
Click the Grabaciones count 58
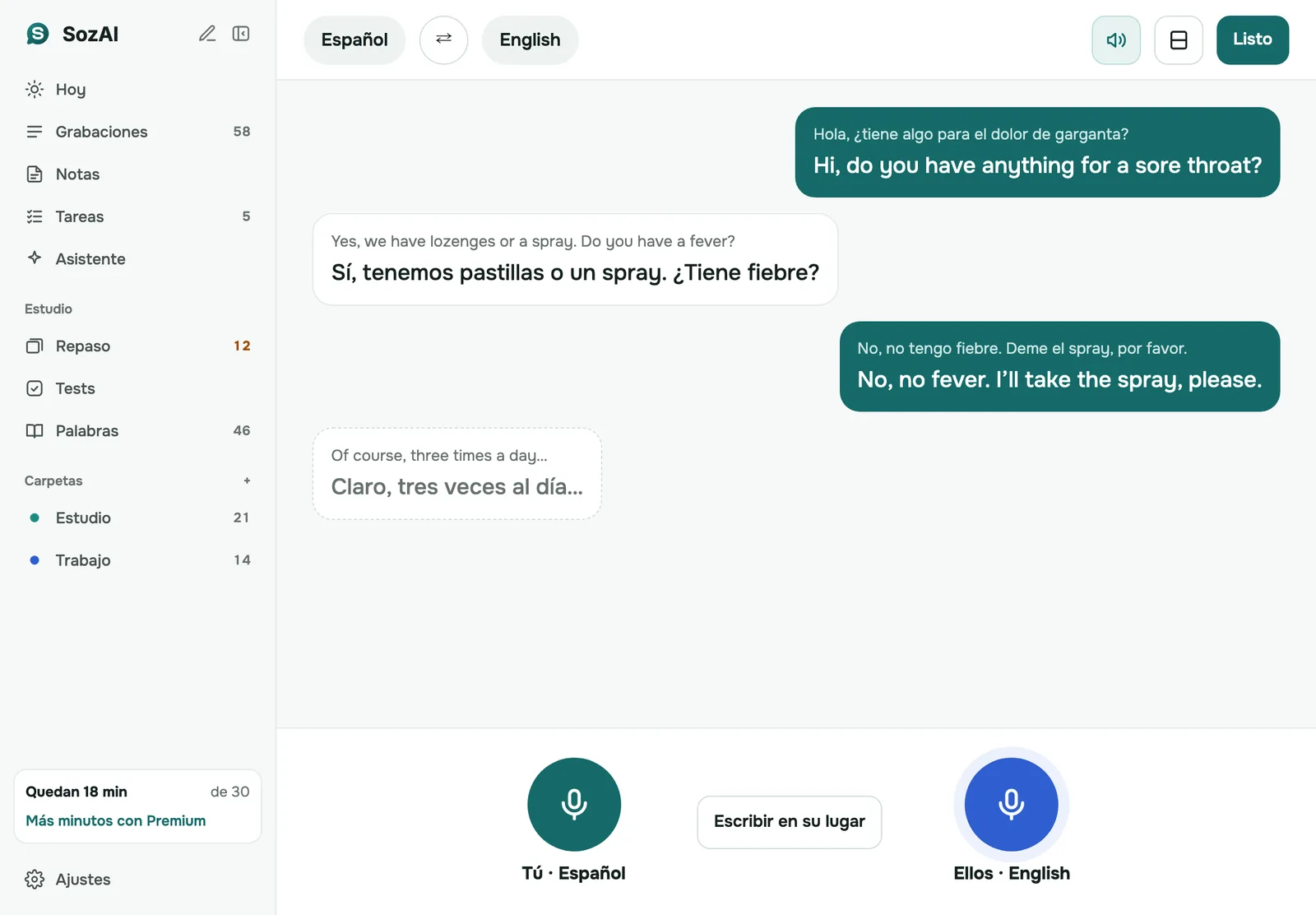pos(242,132)
